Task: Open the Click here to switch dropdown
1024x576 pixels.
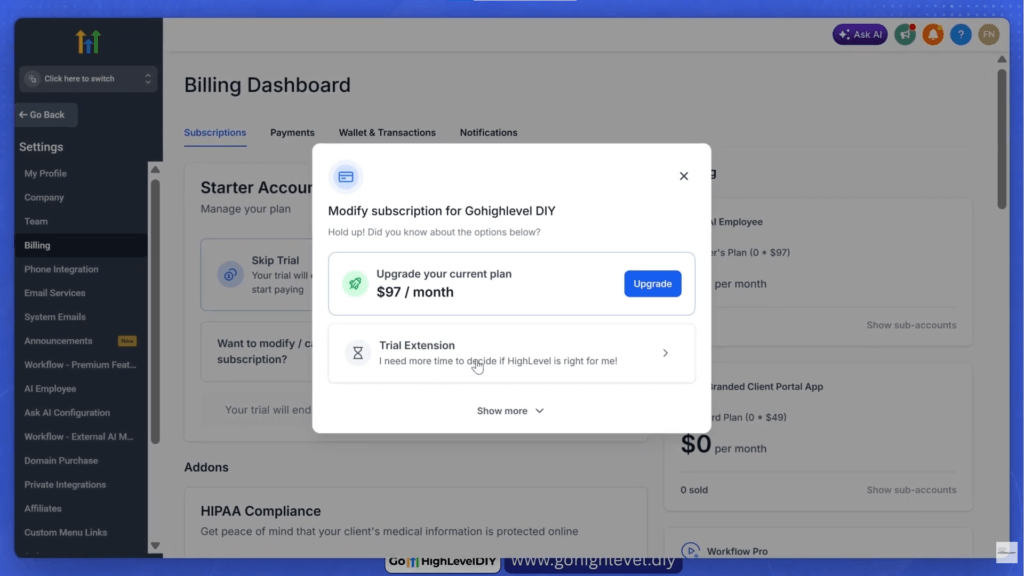Action: [x=88, y=79]
